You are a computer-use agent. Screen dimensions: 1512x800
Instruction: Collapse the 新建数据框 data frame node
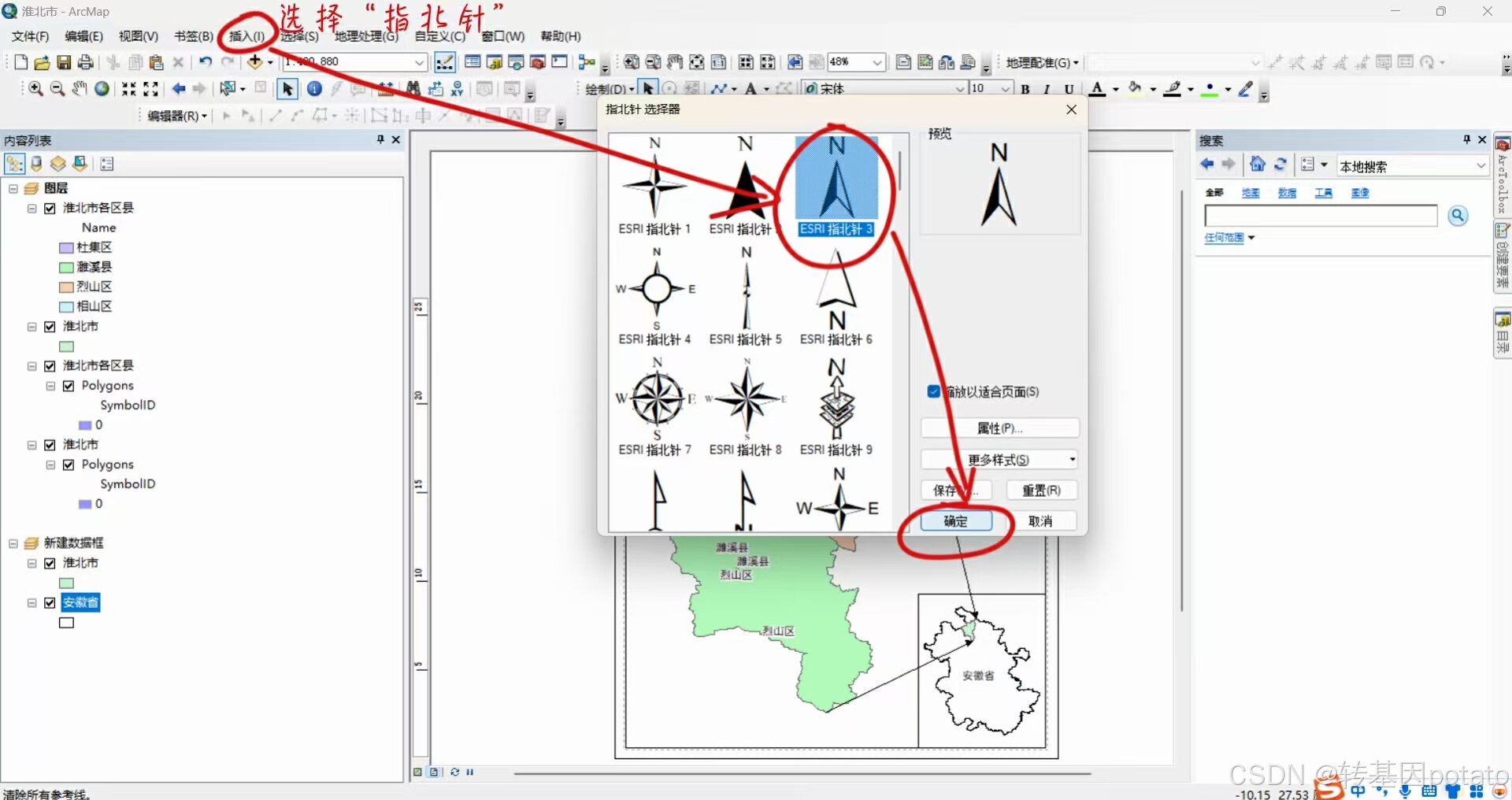pos(13,543)
